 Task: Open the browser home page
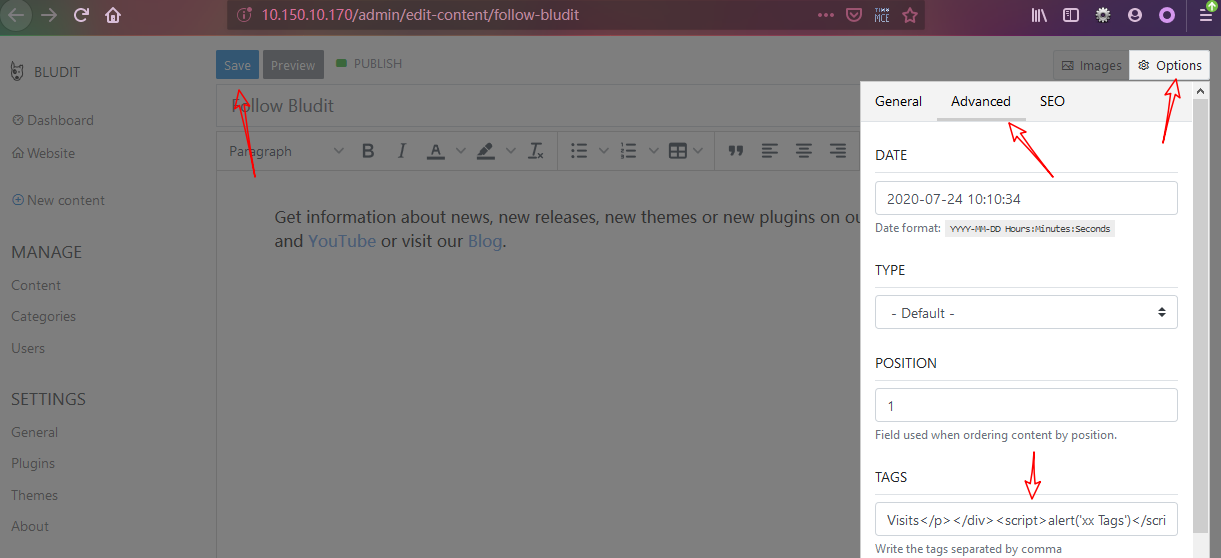[x=113, y=15]
